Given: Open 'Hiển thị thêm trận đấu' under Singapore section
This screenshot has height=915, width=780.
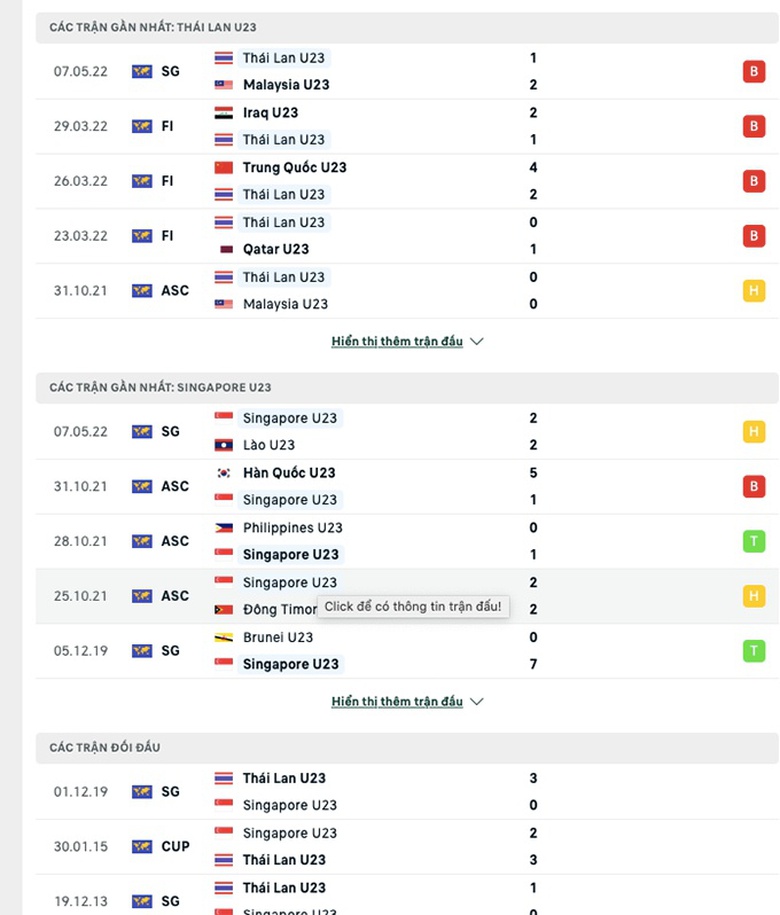Looking at the screenshot, I should coord(397,702).
